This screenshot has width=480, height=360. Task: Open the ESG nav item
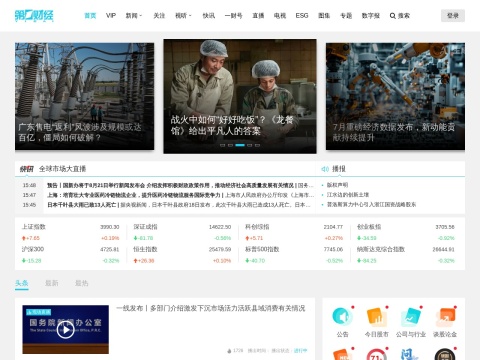tap(302, 16)
